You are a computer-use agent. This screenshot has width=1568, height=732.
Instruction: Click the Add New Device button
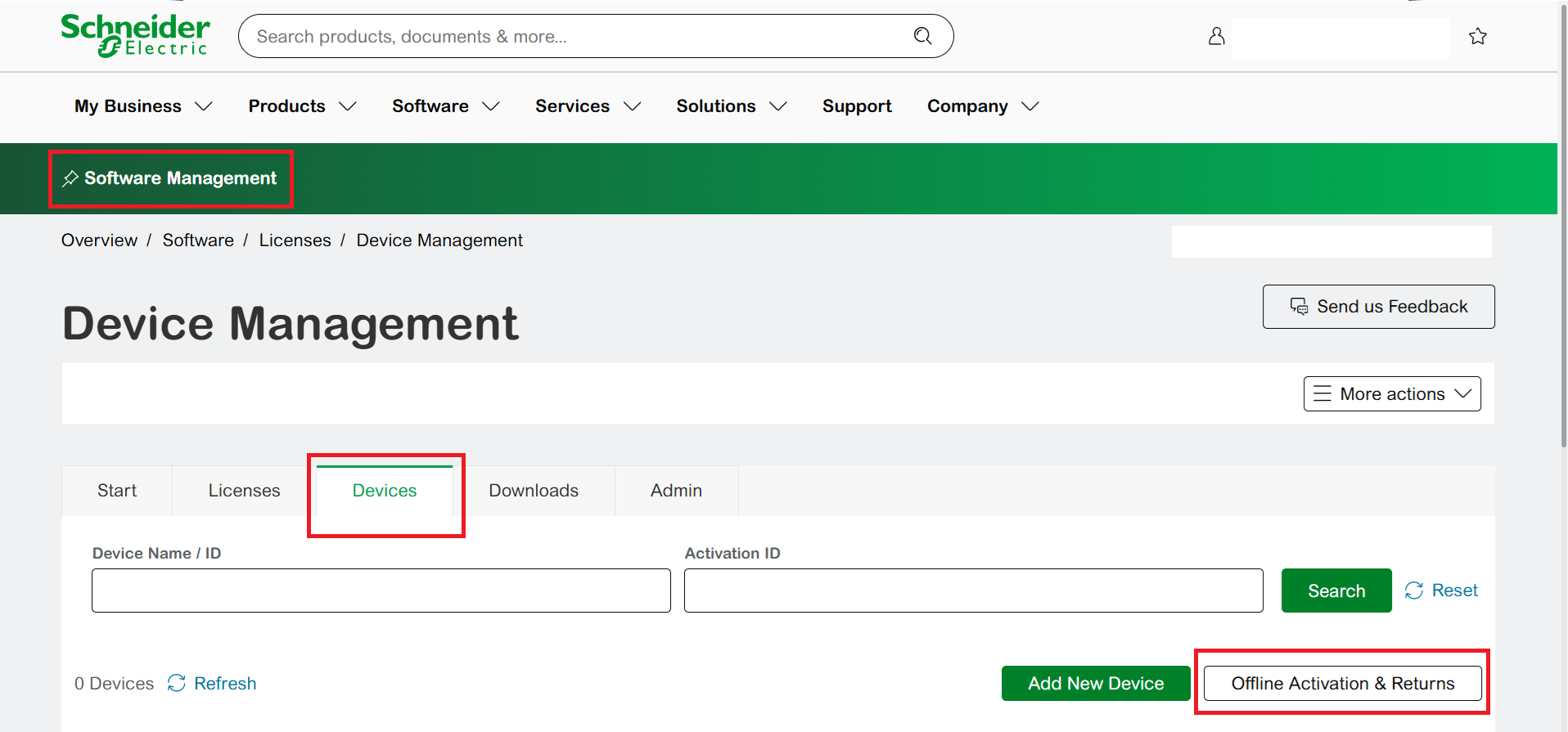click(x=1096, y=683)
